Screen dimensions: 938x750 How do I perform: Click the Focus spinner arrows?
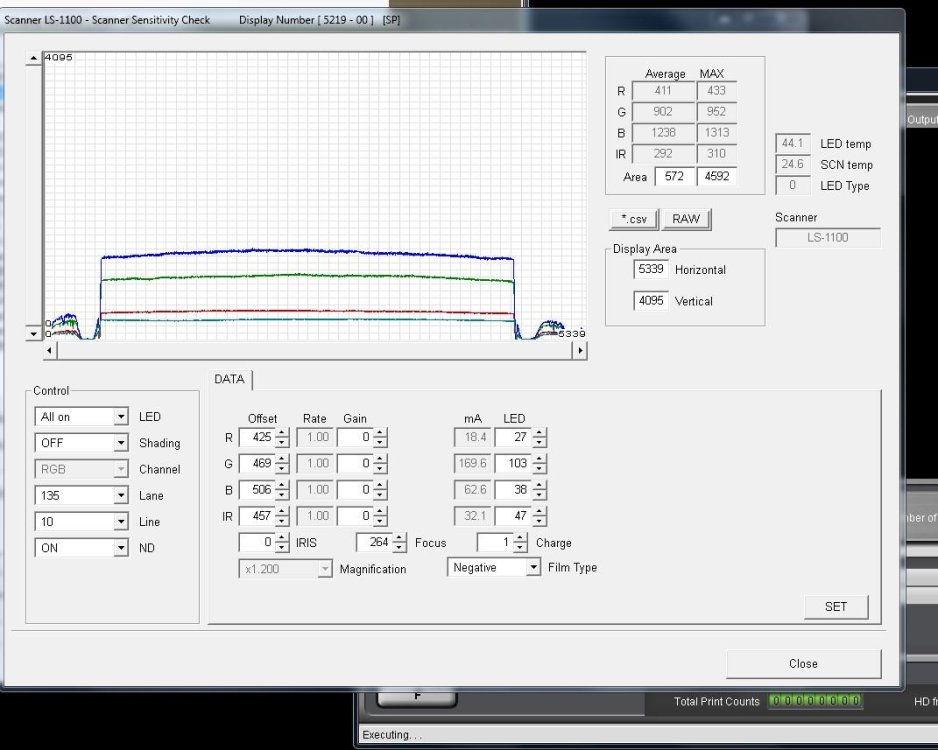coord(399,542)
